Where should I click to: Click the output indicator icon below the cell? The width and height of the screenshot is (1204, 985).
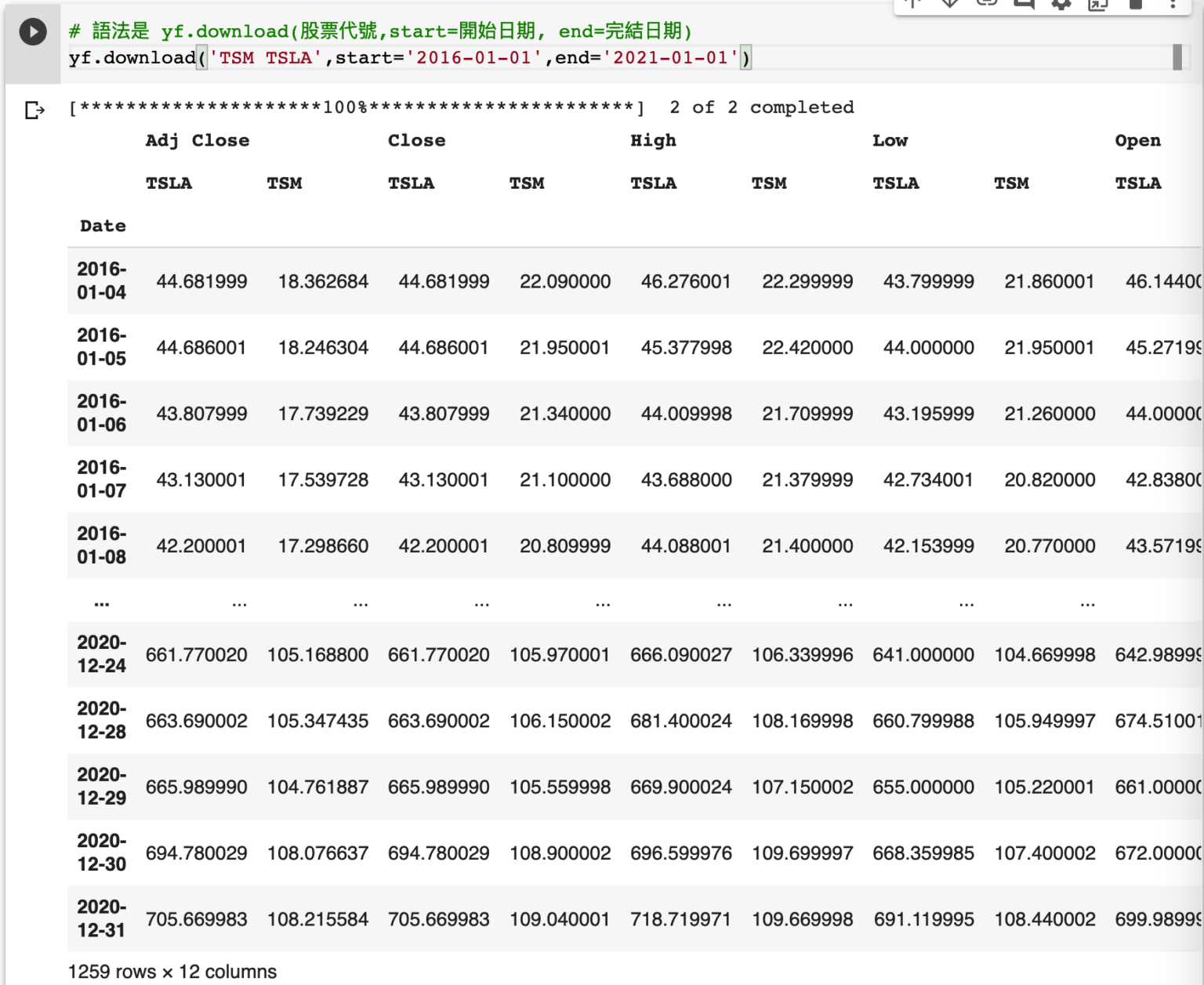point(33,110)
